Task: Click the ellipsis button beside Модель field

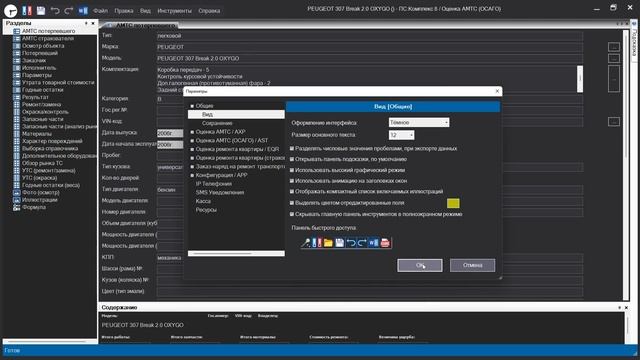Action: coord(613,58)
